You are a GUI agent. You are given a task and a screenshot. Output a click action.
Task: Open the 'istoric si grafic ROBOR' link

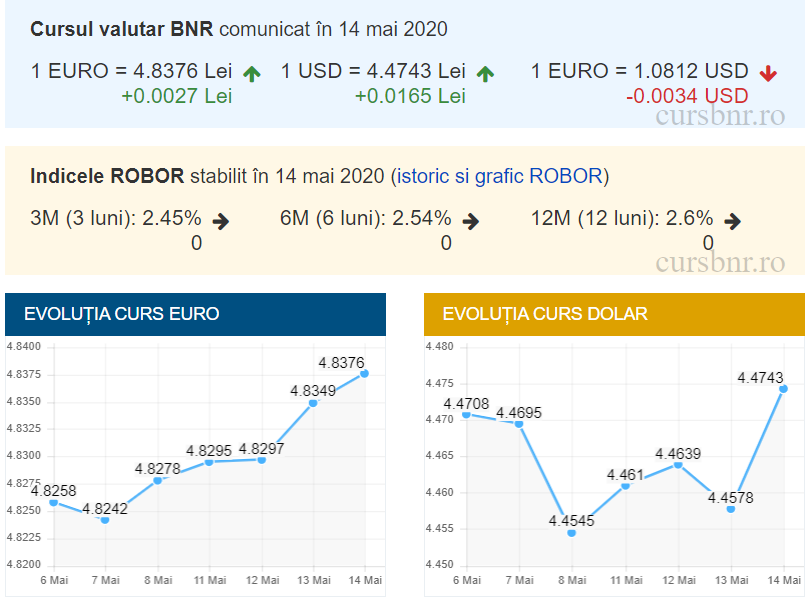(x=499, y=177)
